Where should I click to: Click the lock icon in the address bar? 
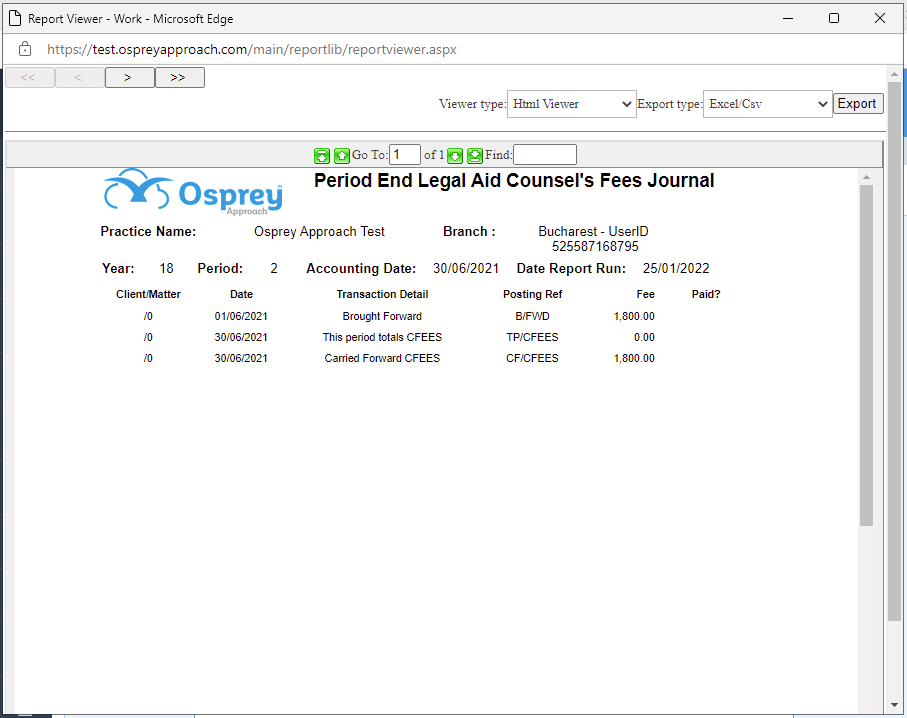(x=25, y=49)
